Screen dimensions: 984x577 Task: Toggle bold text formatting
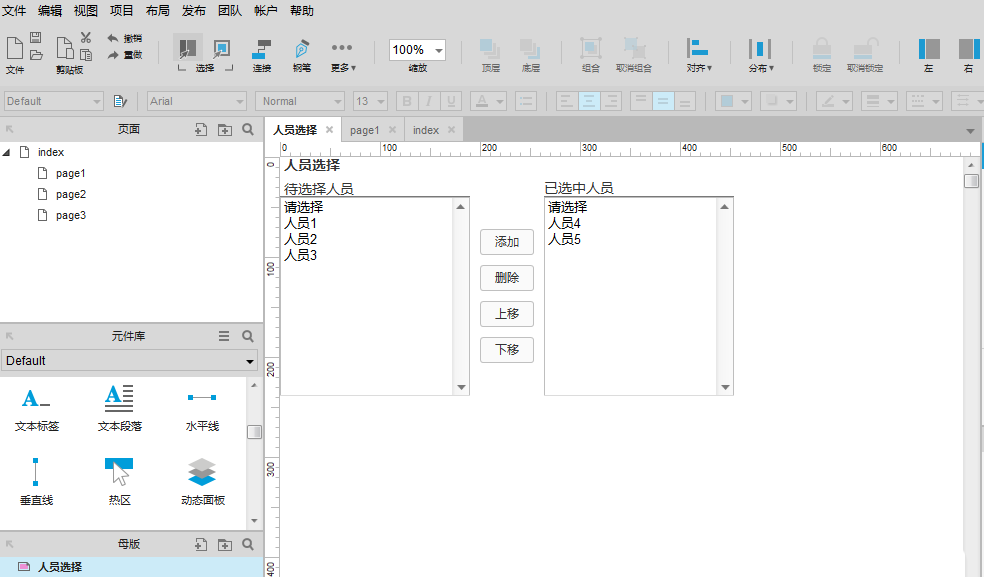tap(408, 101)
